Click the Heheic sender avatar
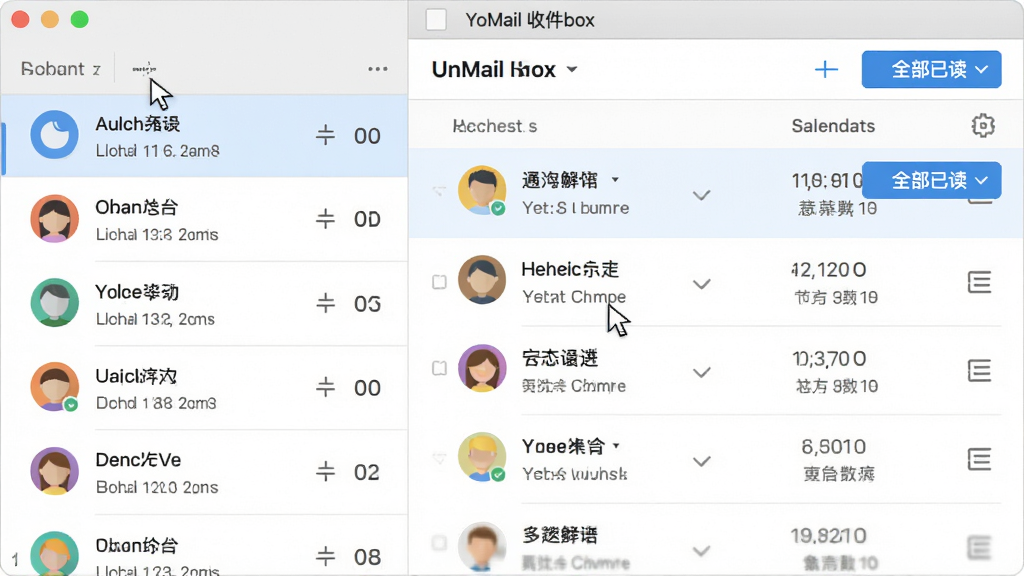This screenshot has height=576, width=1024. (x=482, y=280)
